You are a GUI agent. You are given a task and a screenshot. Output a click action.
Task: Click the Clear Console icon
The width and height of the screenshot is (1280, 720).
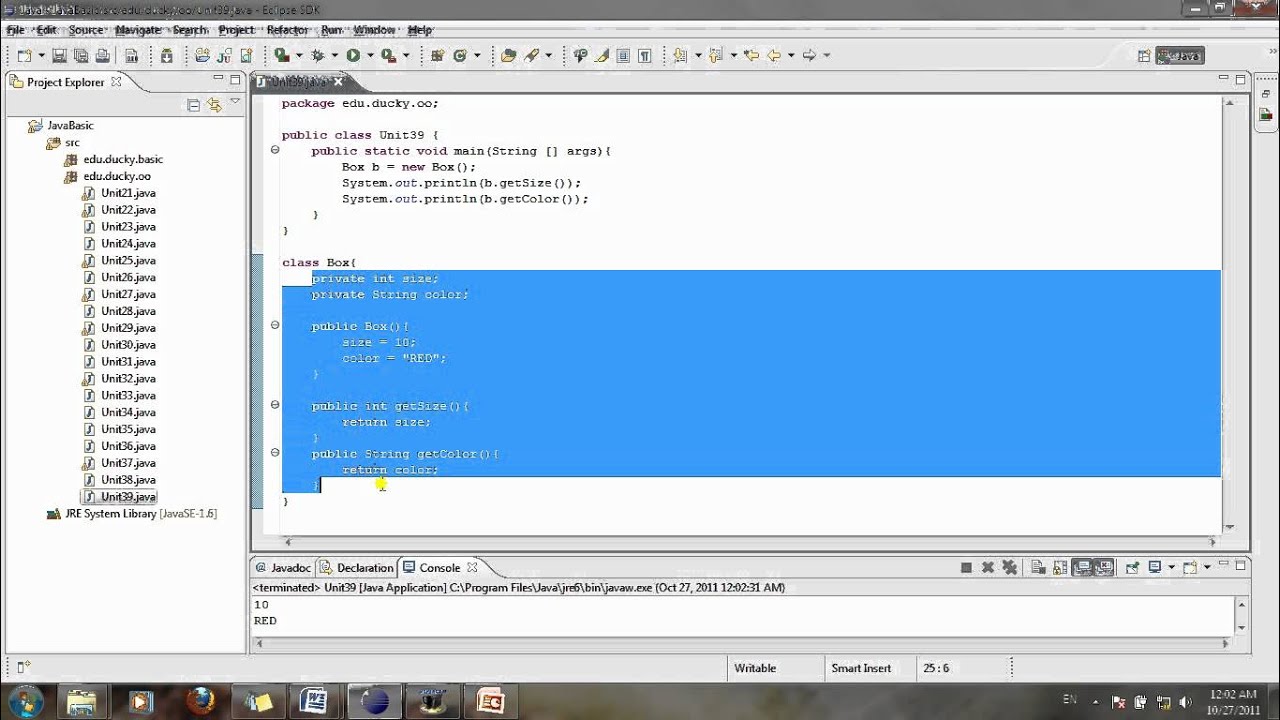pyautogui.click(x=1037, y=568)
